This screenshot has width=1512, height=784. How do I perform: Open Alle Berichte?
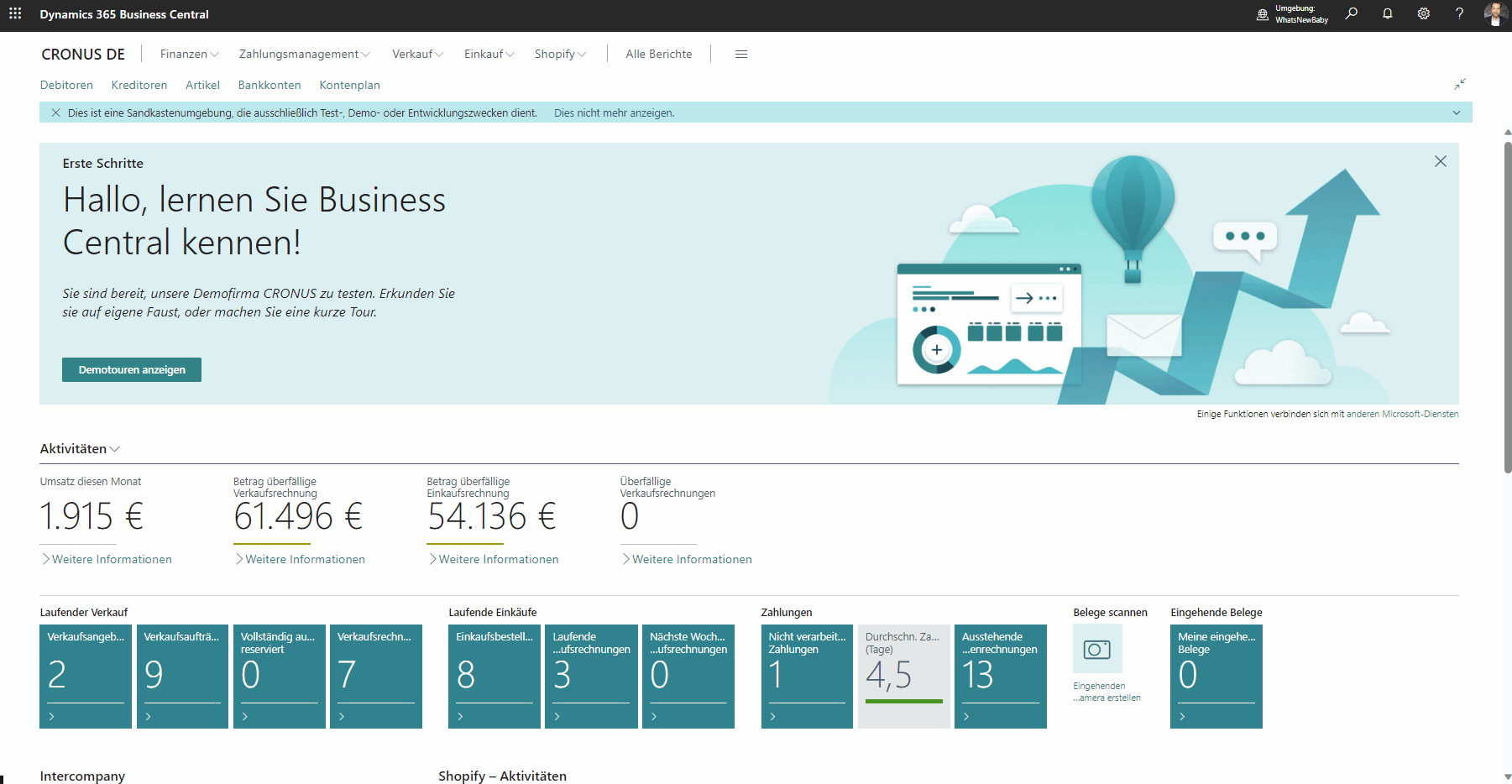(659, 54)
